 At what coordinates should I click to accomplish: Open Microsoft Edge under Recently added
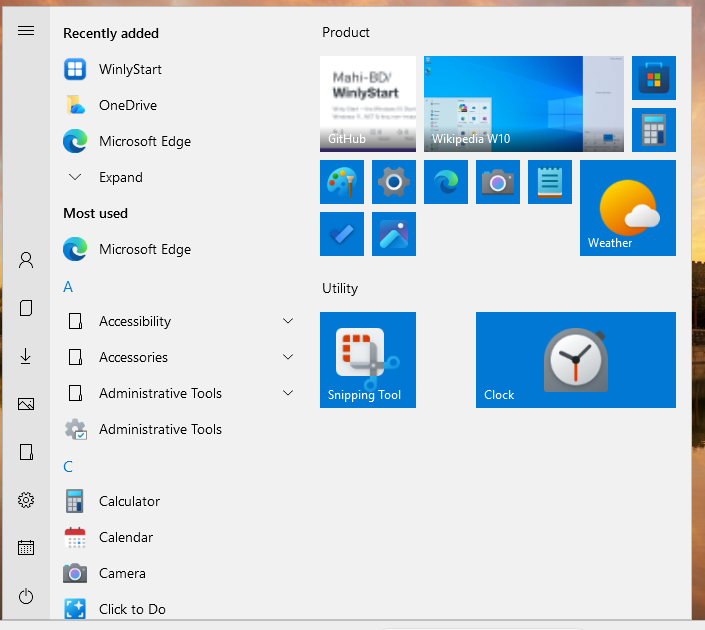pyautogui.click(x=180, y=141)
